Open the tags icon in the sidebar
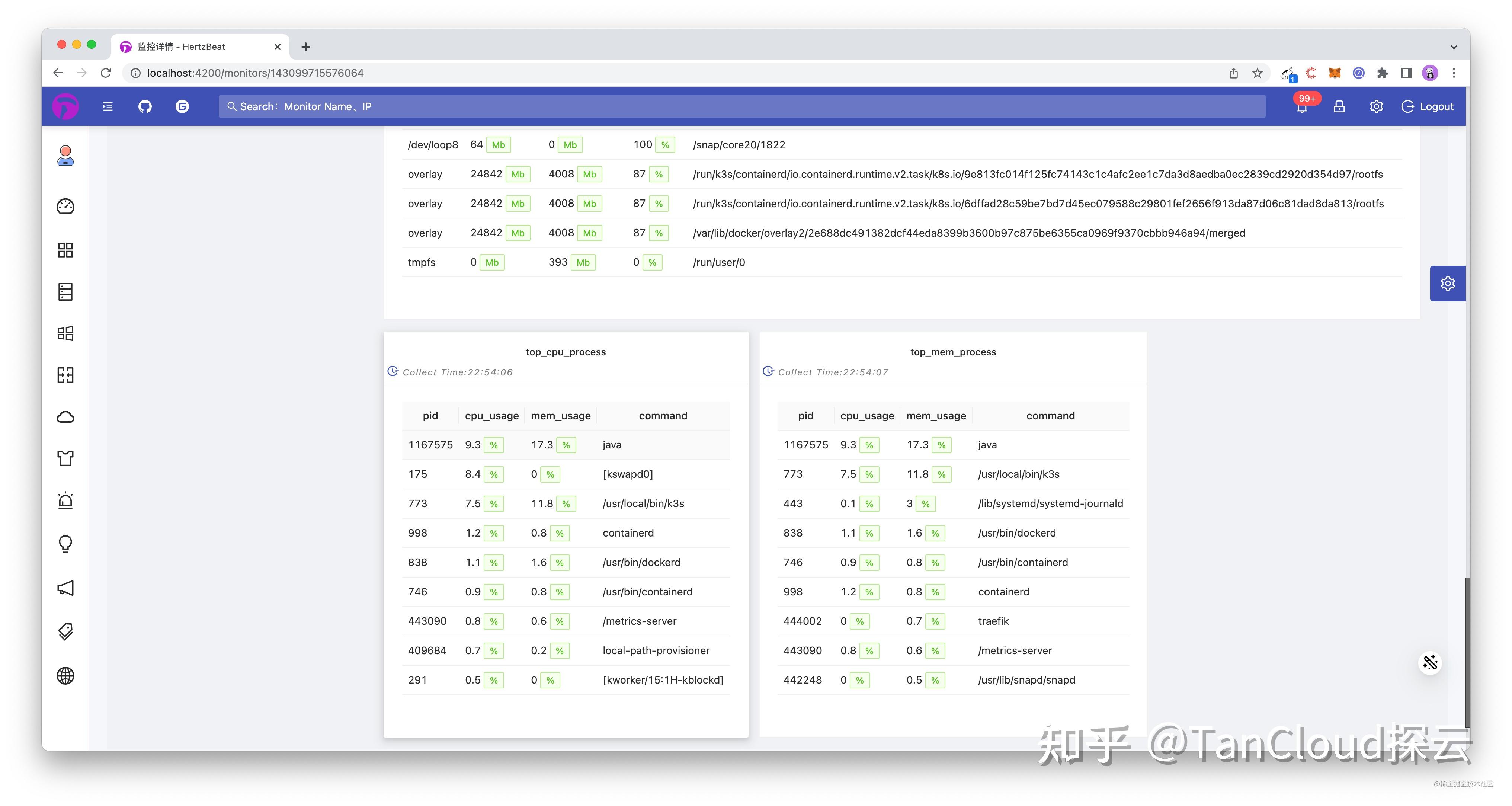This screenshot has height=806, width=1512. [x=65, y=631]
